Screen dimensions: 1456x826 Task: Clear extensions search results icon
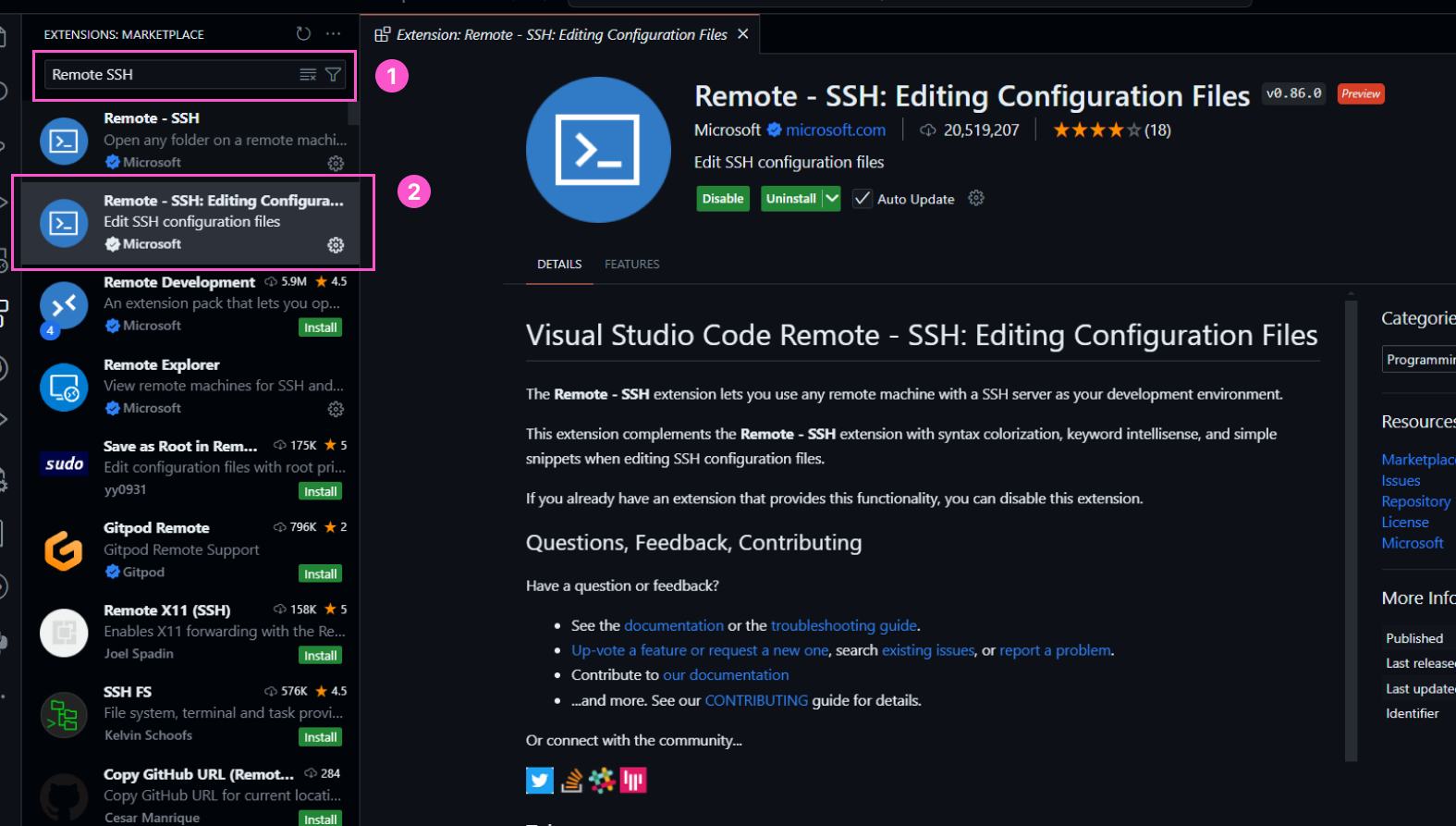click(x=308, y=74)
